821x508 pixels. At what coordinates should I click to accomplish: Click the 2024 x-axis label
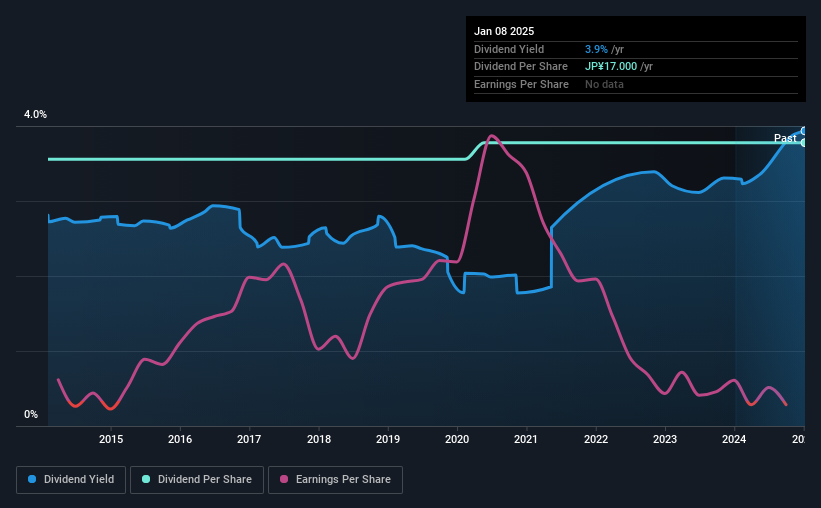[x=734, y=439]
